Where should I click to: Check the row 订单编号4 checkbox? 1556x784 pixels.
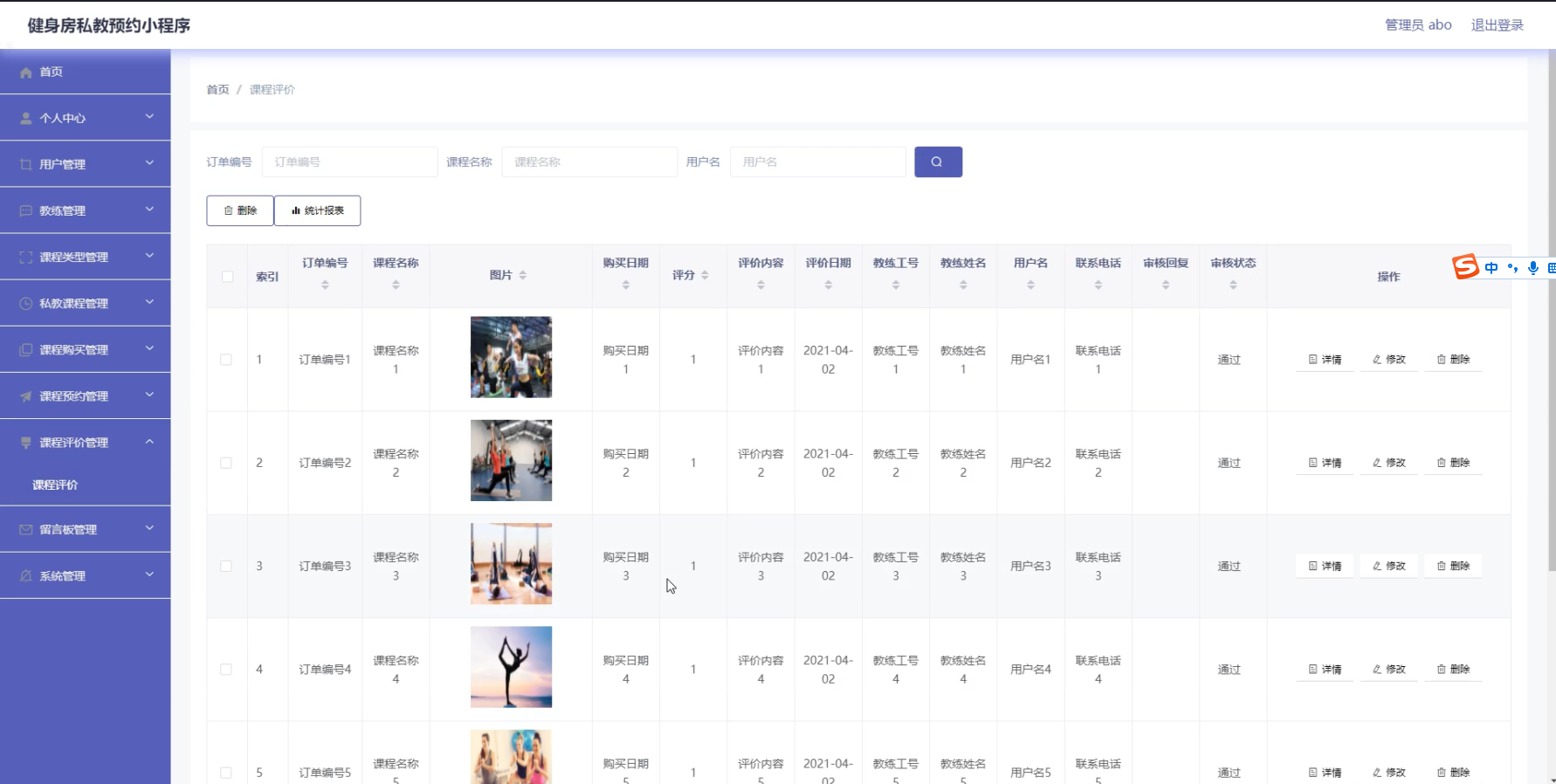coord(226,670)
